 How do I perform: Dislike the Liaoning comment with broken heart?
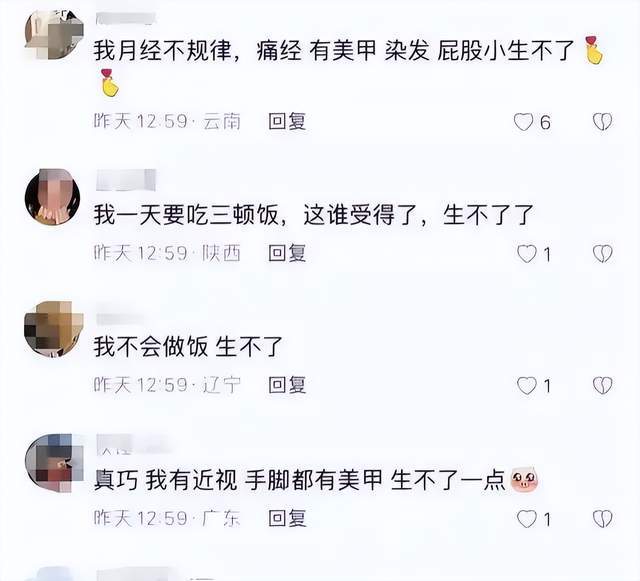point(602,385)
